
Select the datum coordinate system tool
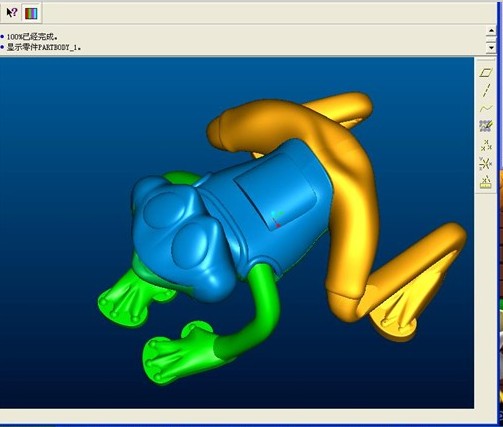[x=486, y=163]
